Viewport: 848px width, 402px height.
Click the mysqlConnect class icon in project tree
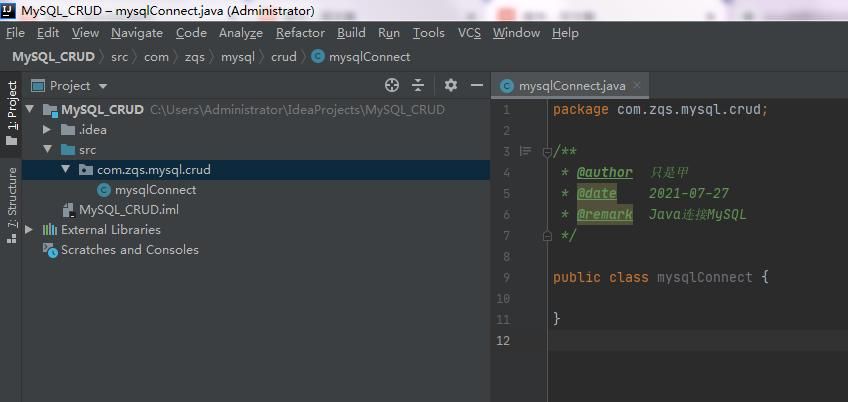104,190
